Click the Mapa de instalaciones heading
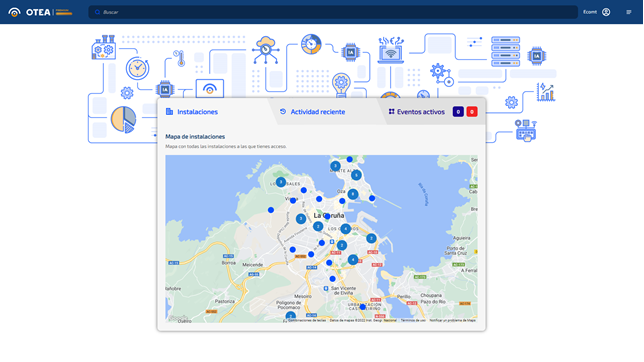 click(x=195, y=136)
